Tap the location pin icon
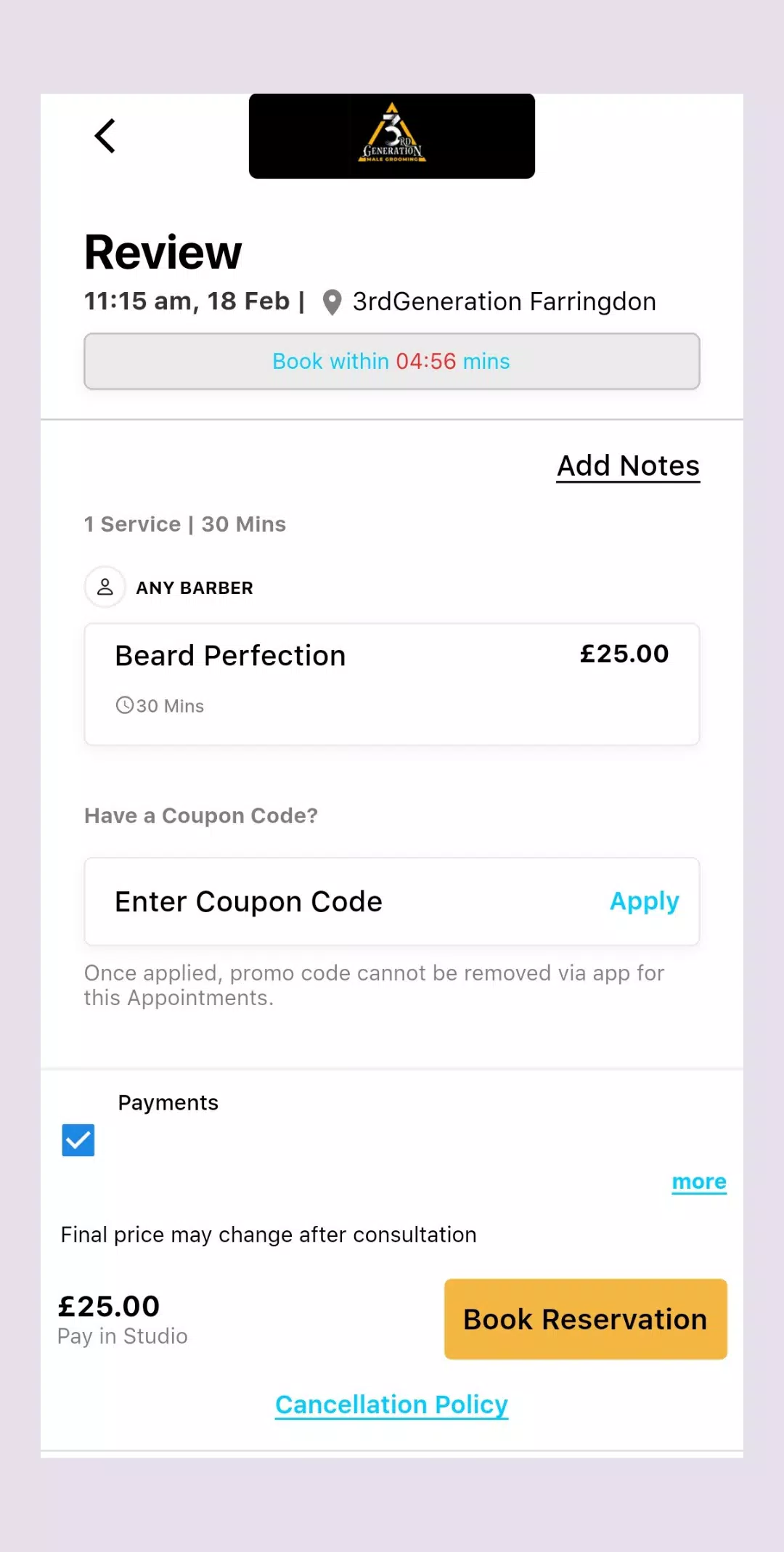Image resolution: width=784 pixels, height=1552 pixels. 332,302
